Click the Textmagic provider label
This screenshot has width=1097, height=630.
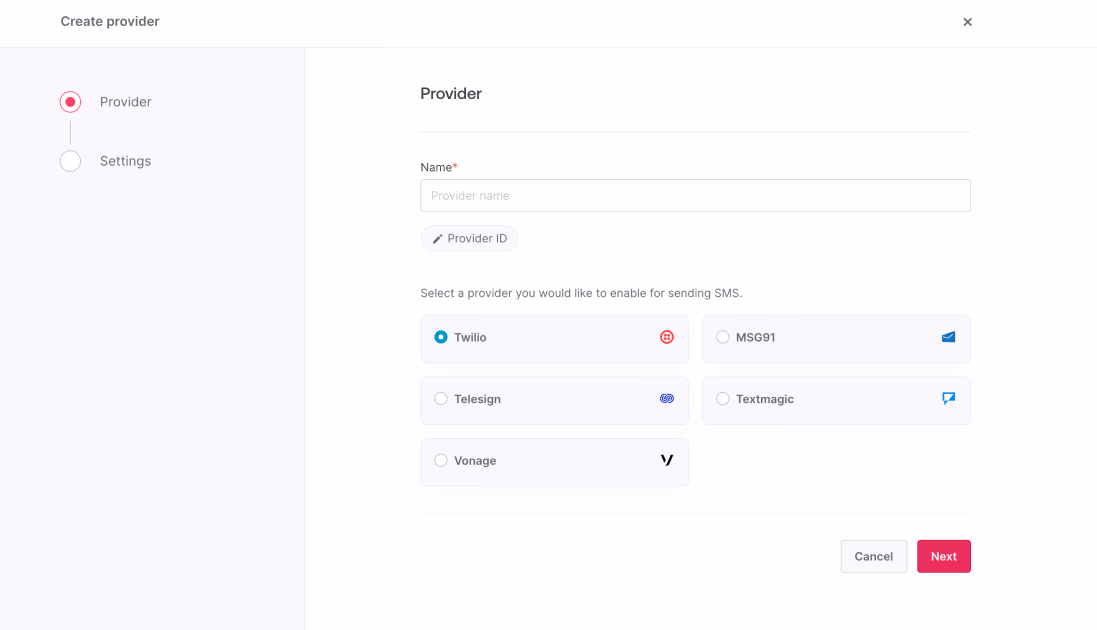click(x=765, y=399)
